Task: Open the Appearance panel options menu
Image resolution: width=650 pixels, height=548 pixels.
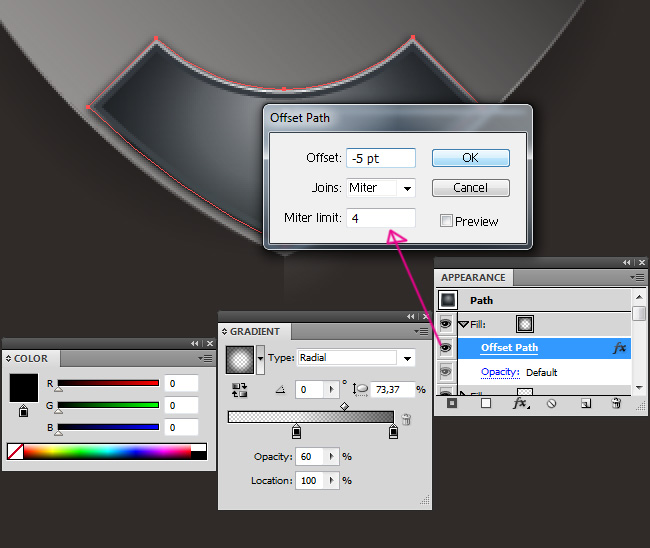Action: (x=637, y=277)
